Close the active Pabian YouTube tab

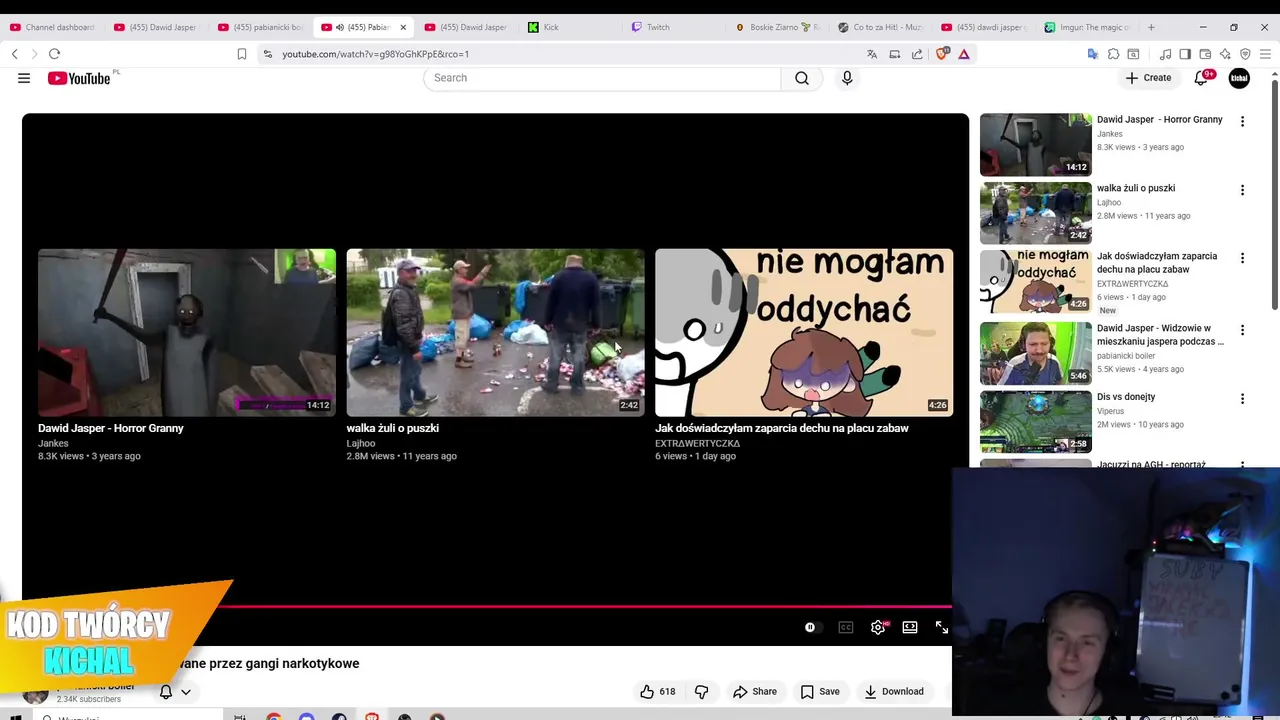[x=403, y=27]
